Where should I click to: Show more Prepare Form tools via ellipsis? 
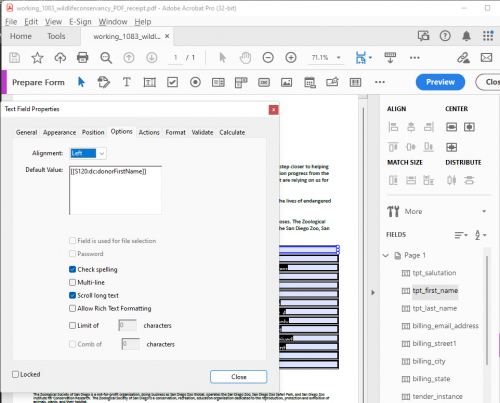(380, 82)
